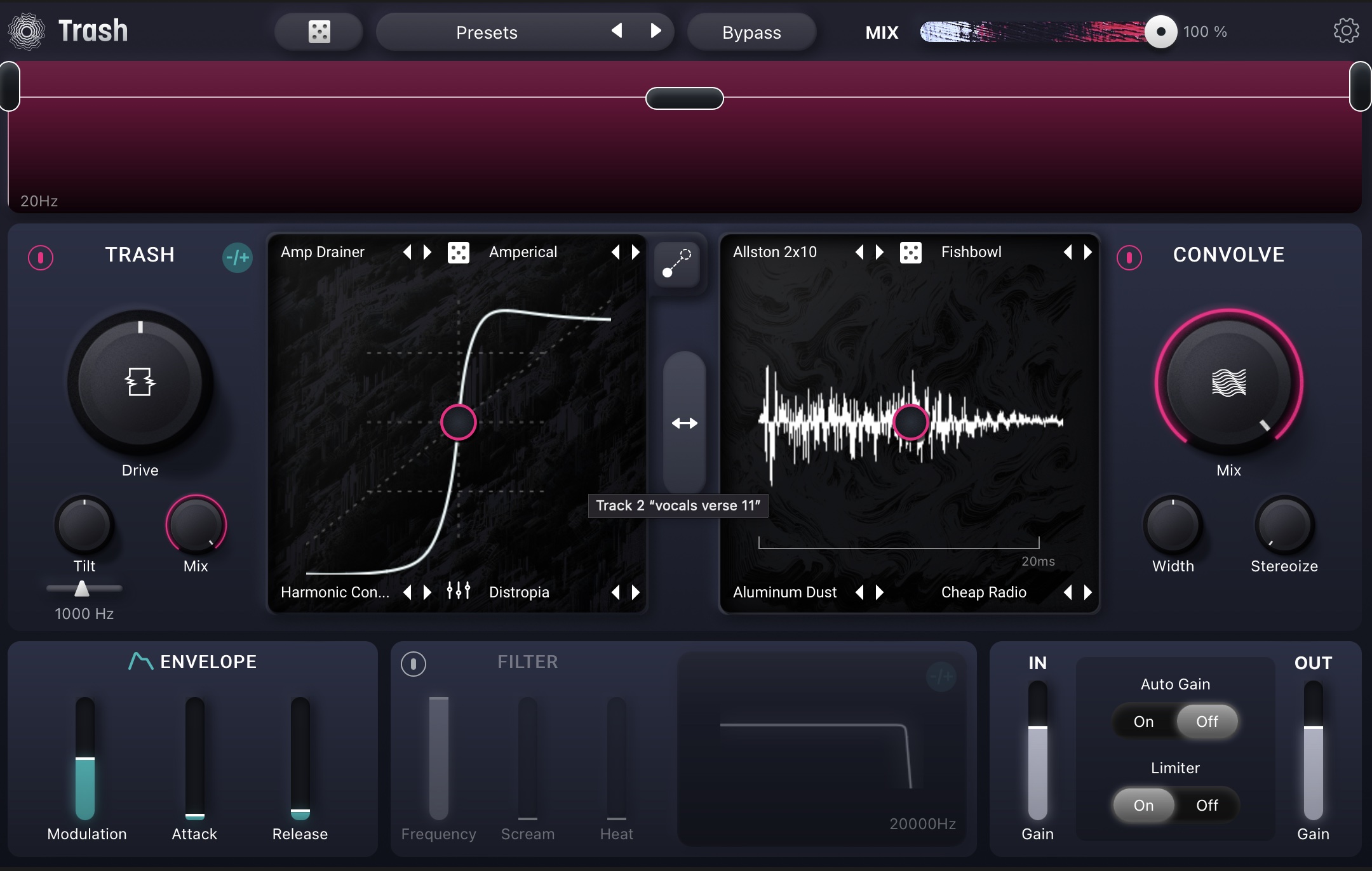Screen dimensions: 1372x871
Task: Go to next Fishbowl impulse
Action: coord(1088,252)
